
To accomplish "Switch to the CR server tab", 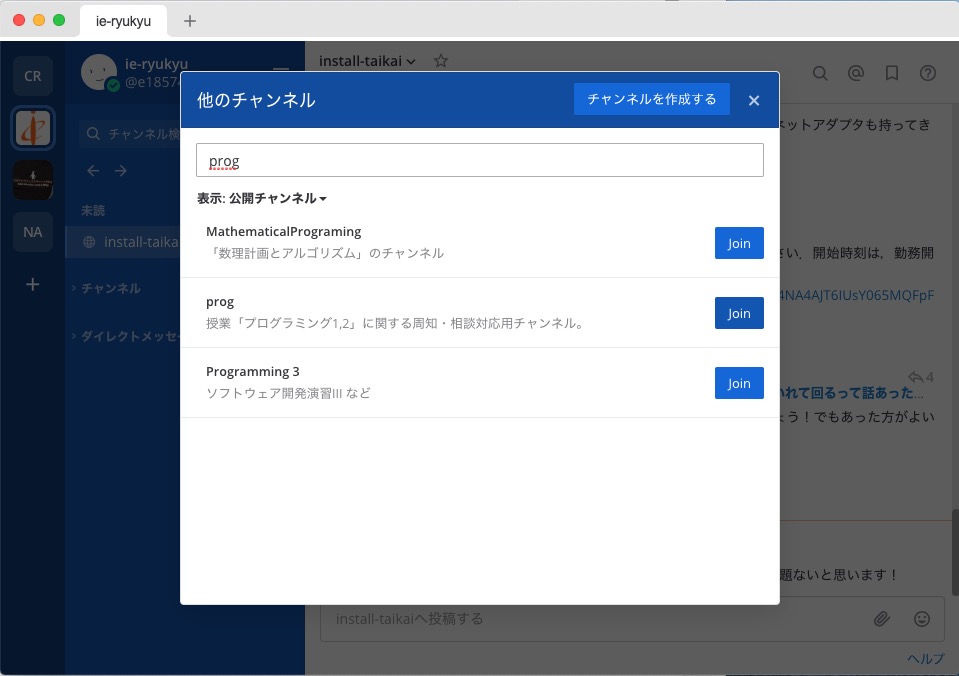I will [32, 76].
